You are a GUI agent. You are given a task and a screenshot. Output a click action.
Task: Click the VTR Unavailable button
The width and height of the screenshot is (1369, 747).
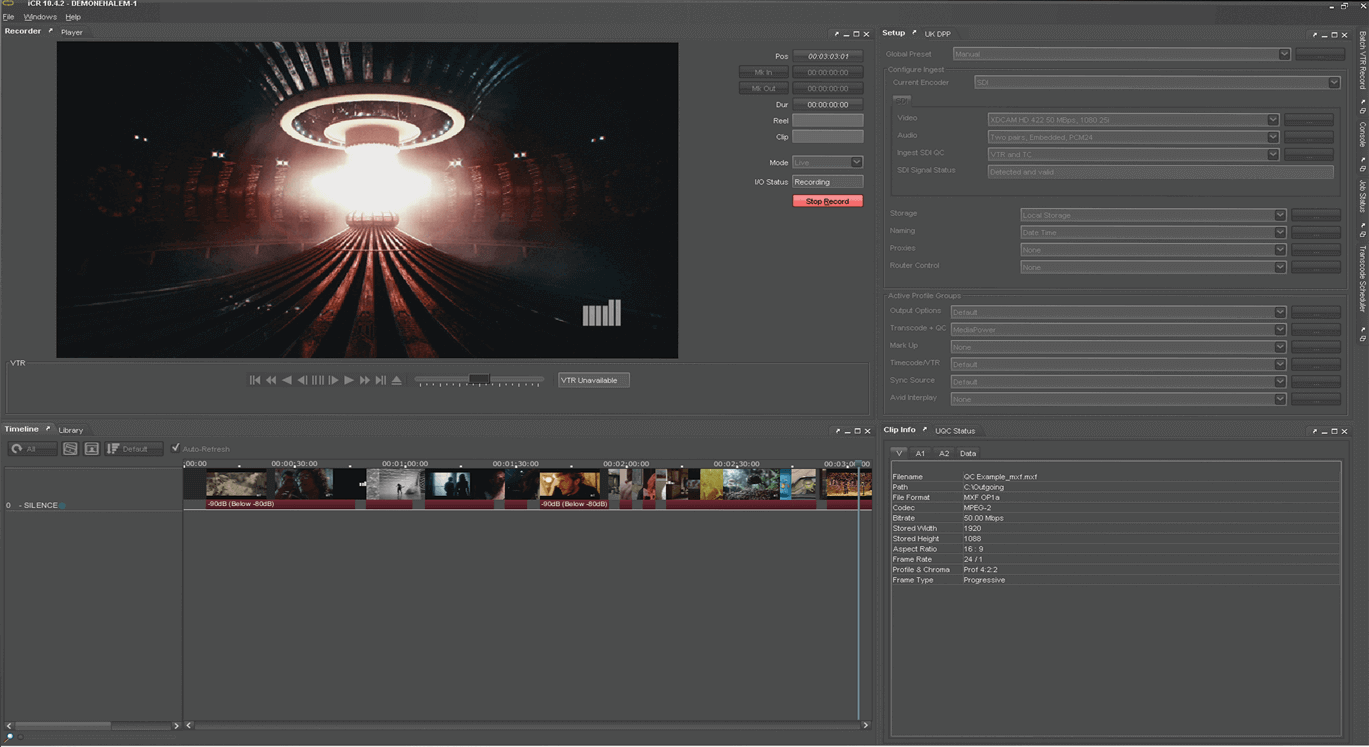593,380
